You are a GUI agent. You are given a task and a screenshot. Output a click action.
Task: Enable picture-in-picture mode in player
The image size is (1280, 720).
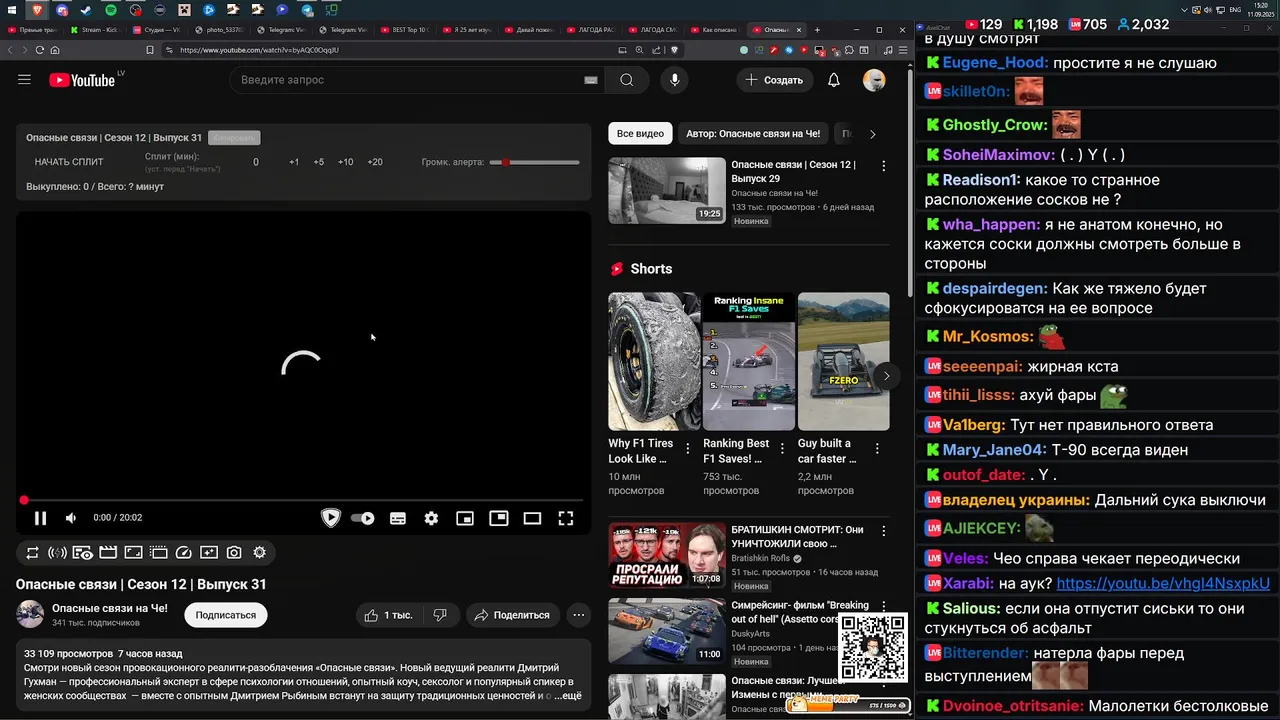(x=499, y=518)
